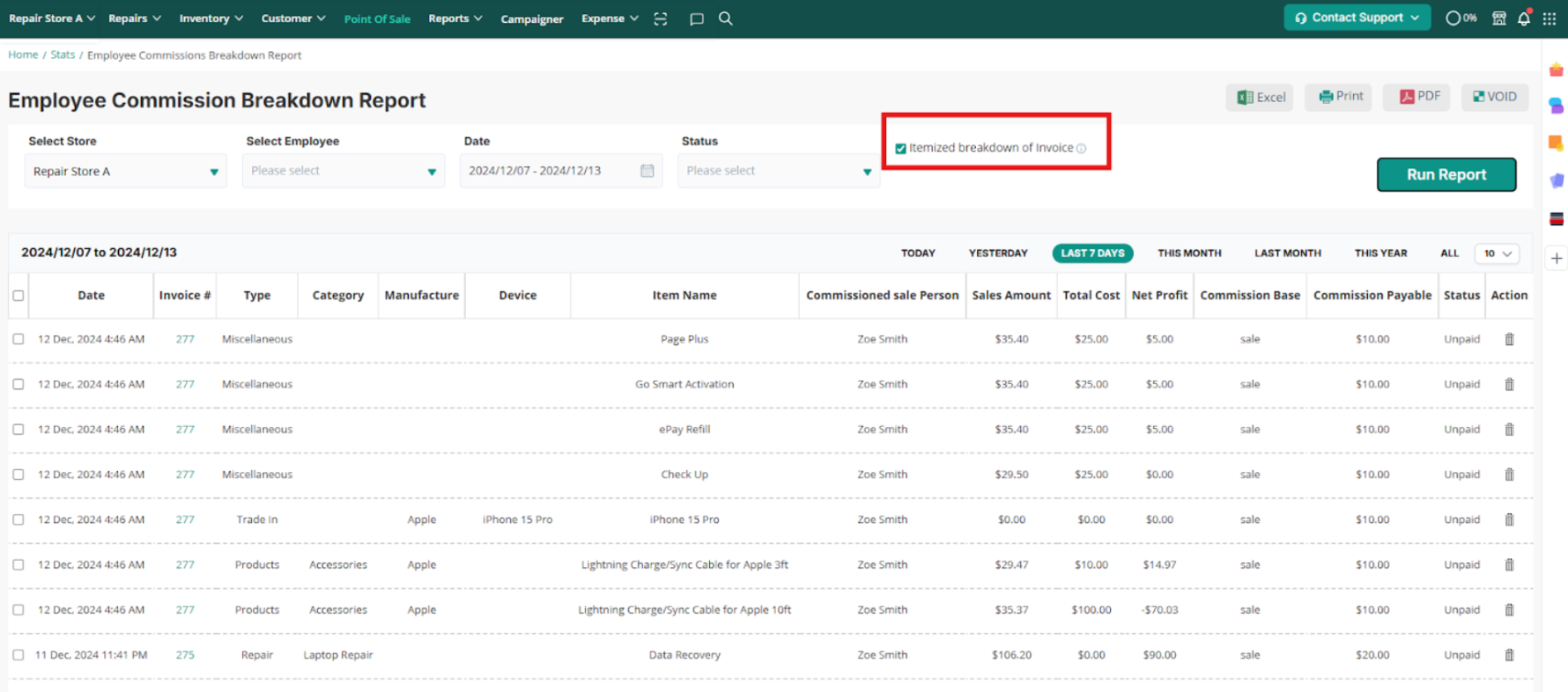1568x692 pixels.
Task: Uncheck Itemized breakdown of Invoice
Action: [x=900, y=149]
